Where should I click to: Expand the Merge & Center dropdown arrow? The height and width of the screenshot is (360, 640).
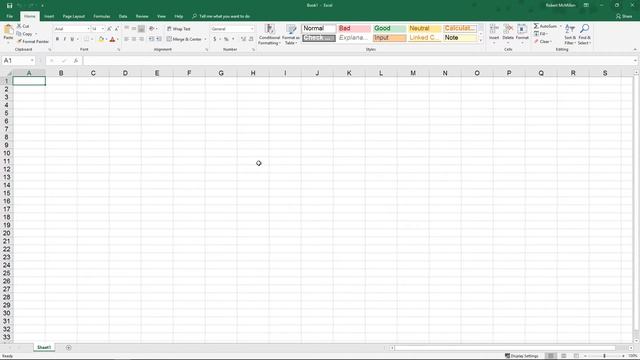pyautogui.click(x=205, y=39)
